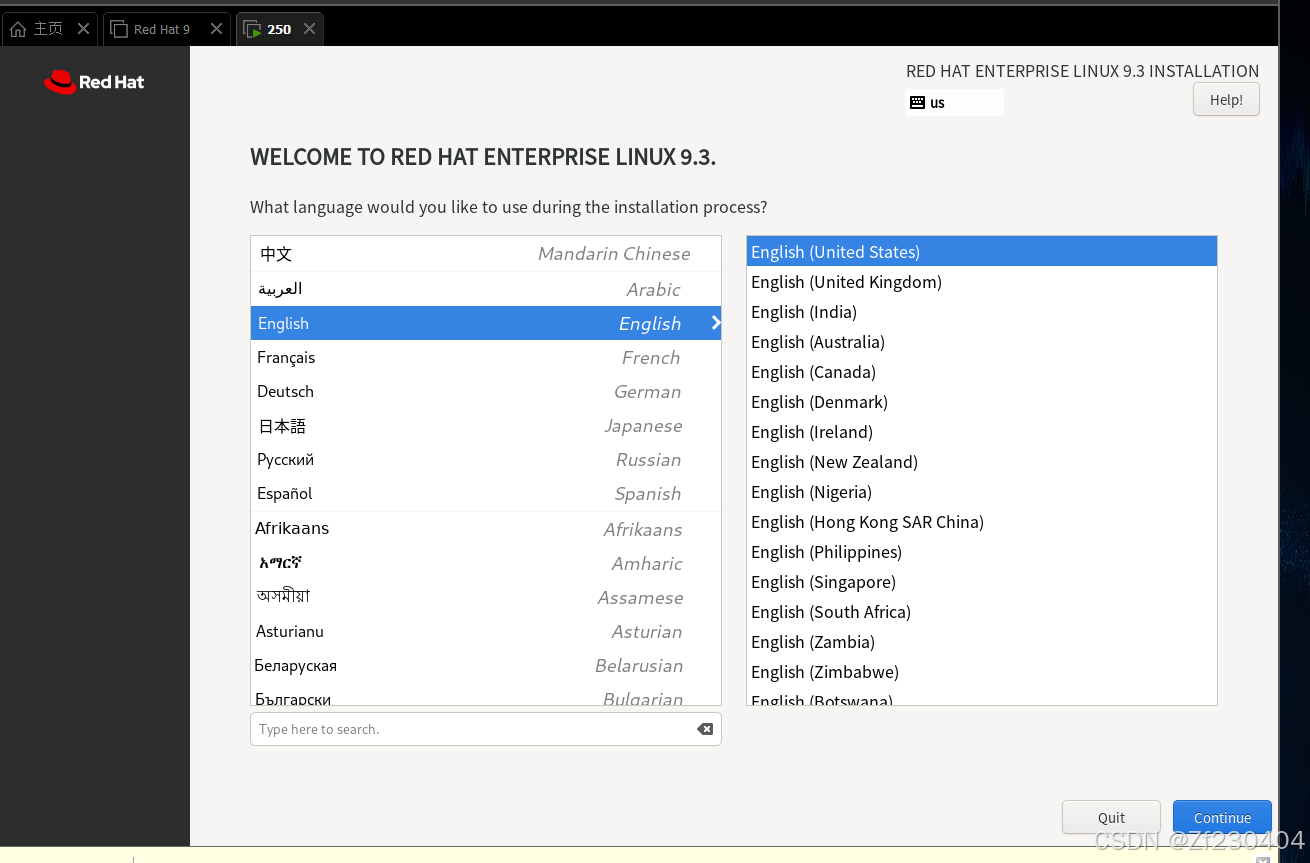1310x863 pixels.
Task: Click the Help! button
Action: pos(1226,100)
